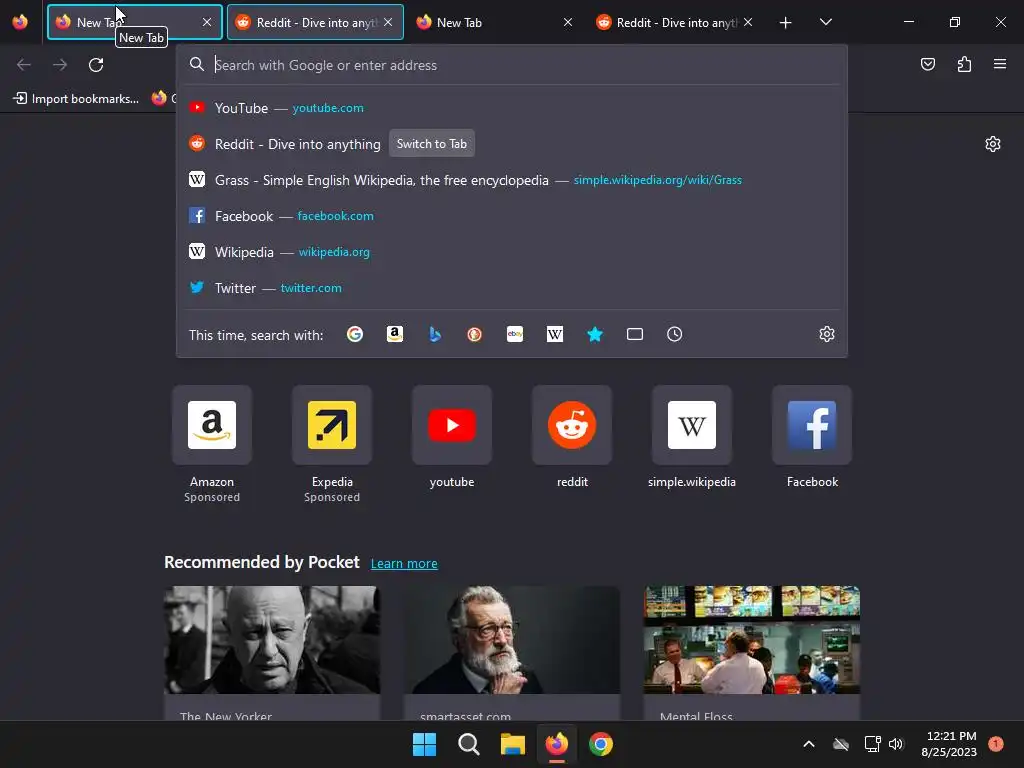
Task: Search this time with eBay icon
Action: [x=515, y=334]
